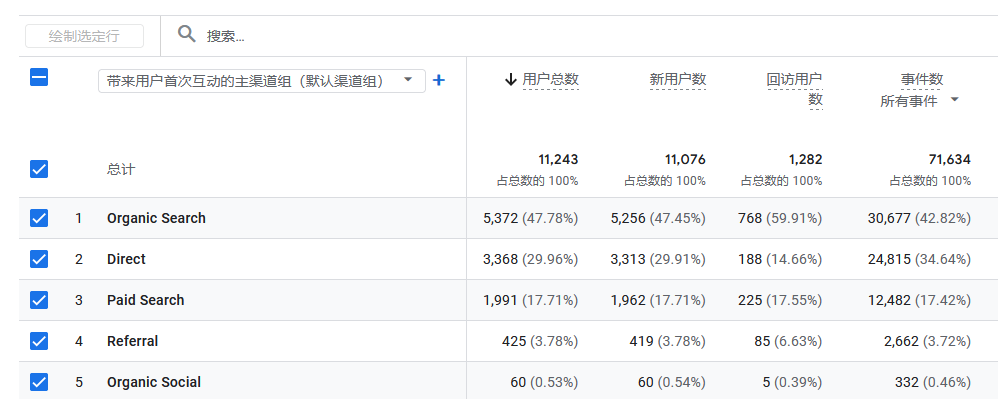The height and width of the screenshot is (399, 998).
Task: Click the 总计 row label
Action: point(121,169)
